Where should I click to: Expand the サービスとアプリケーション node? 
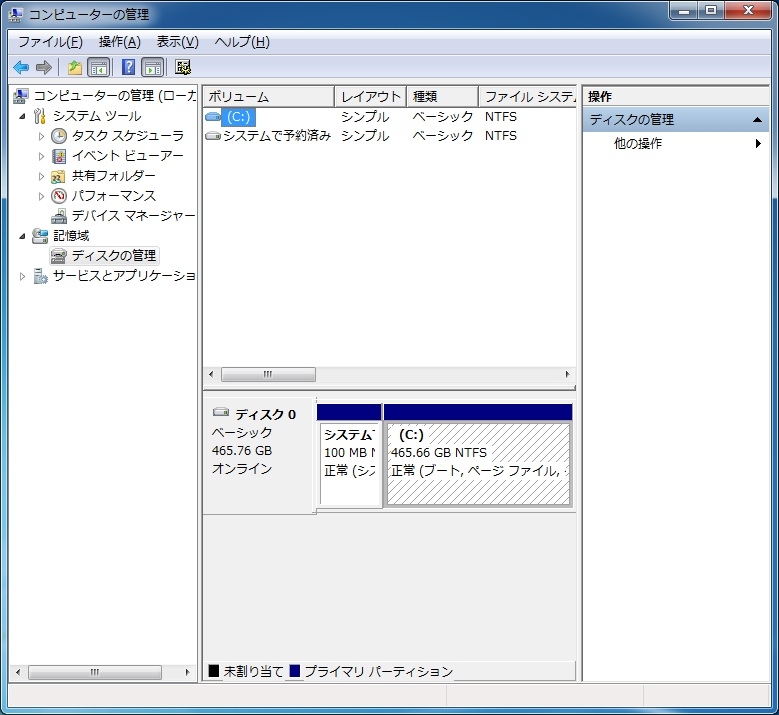[x=22, y=276]
